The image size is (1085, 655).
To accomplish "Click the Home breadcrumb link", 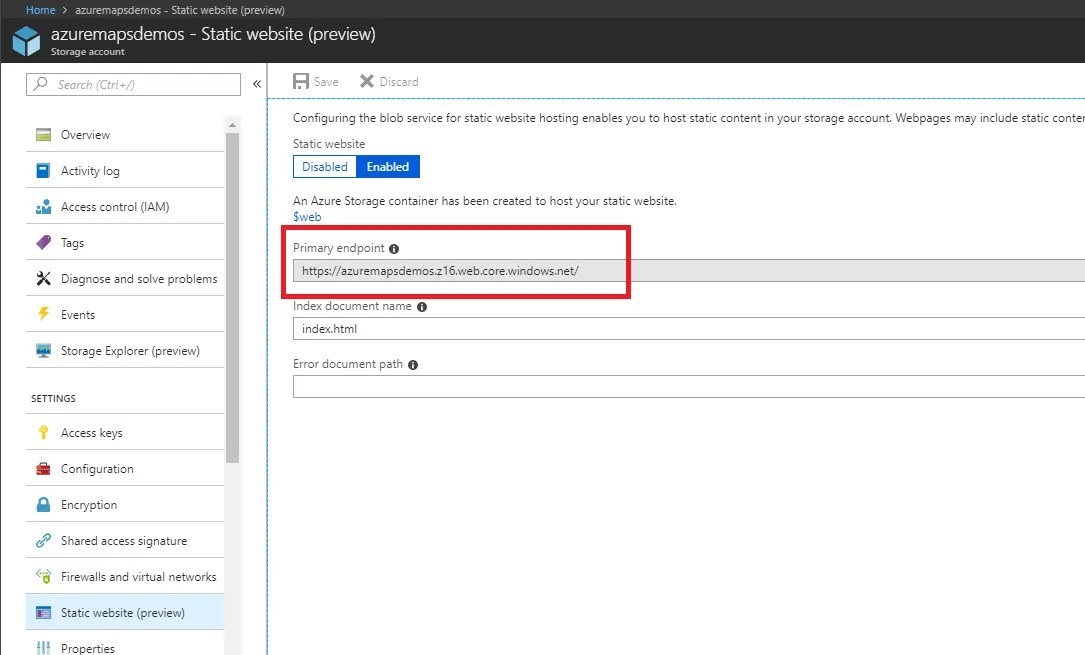I will (40, 10).
